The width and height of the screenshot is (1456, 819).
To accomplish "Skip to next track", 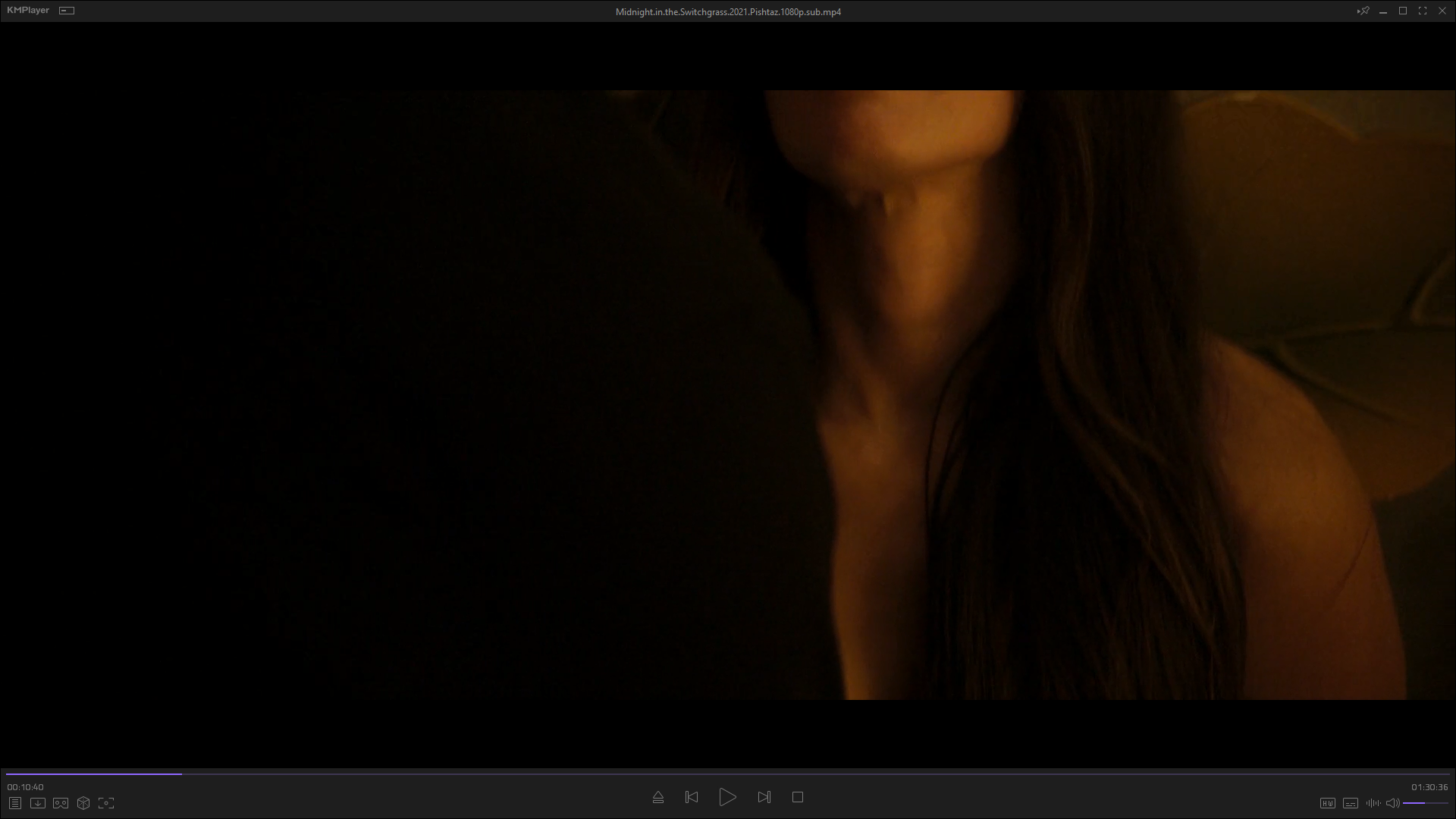I will click(764, 797).
